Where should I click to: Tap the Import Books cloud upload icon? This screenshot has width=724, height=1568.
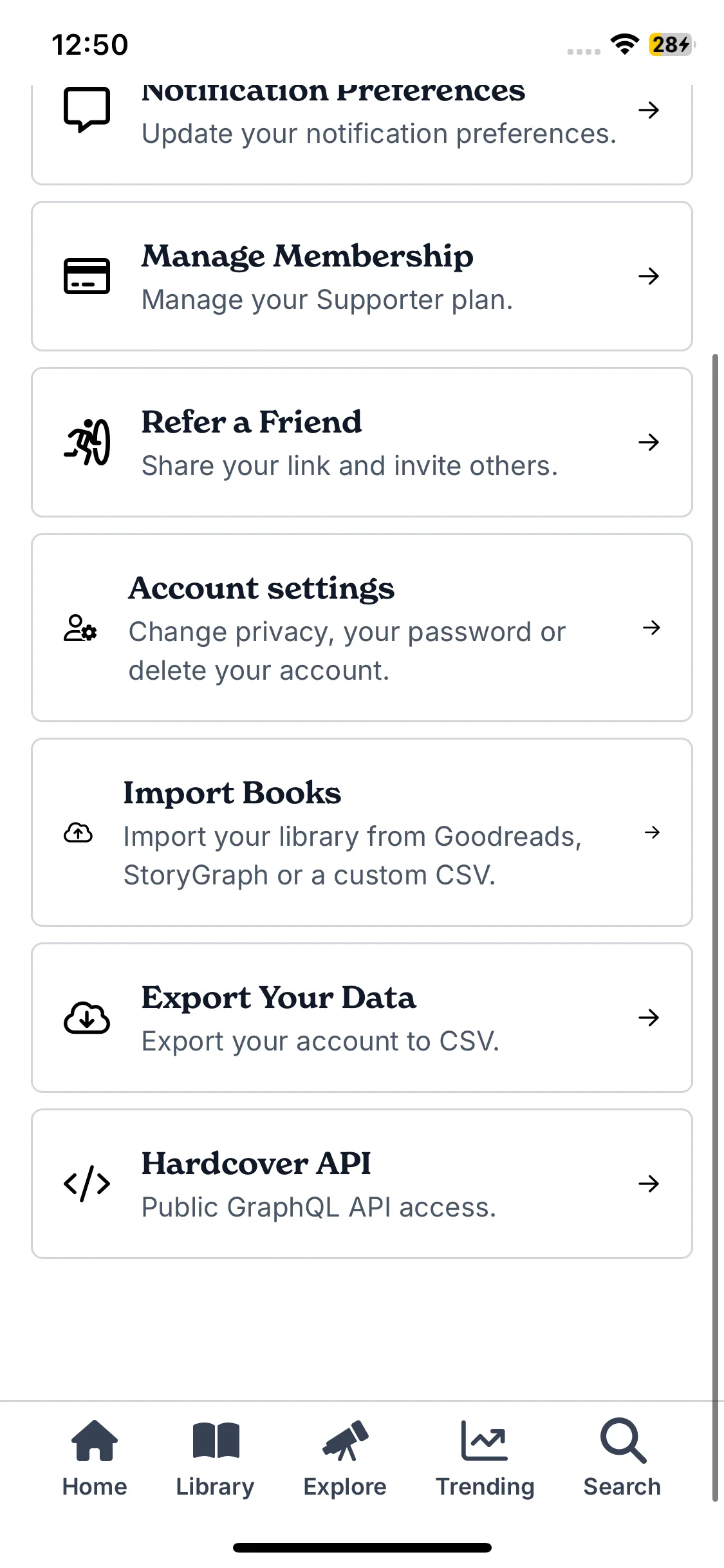click(x=78, y=832)
